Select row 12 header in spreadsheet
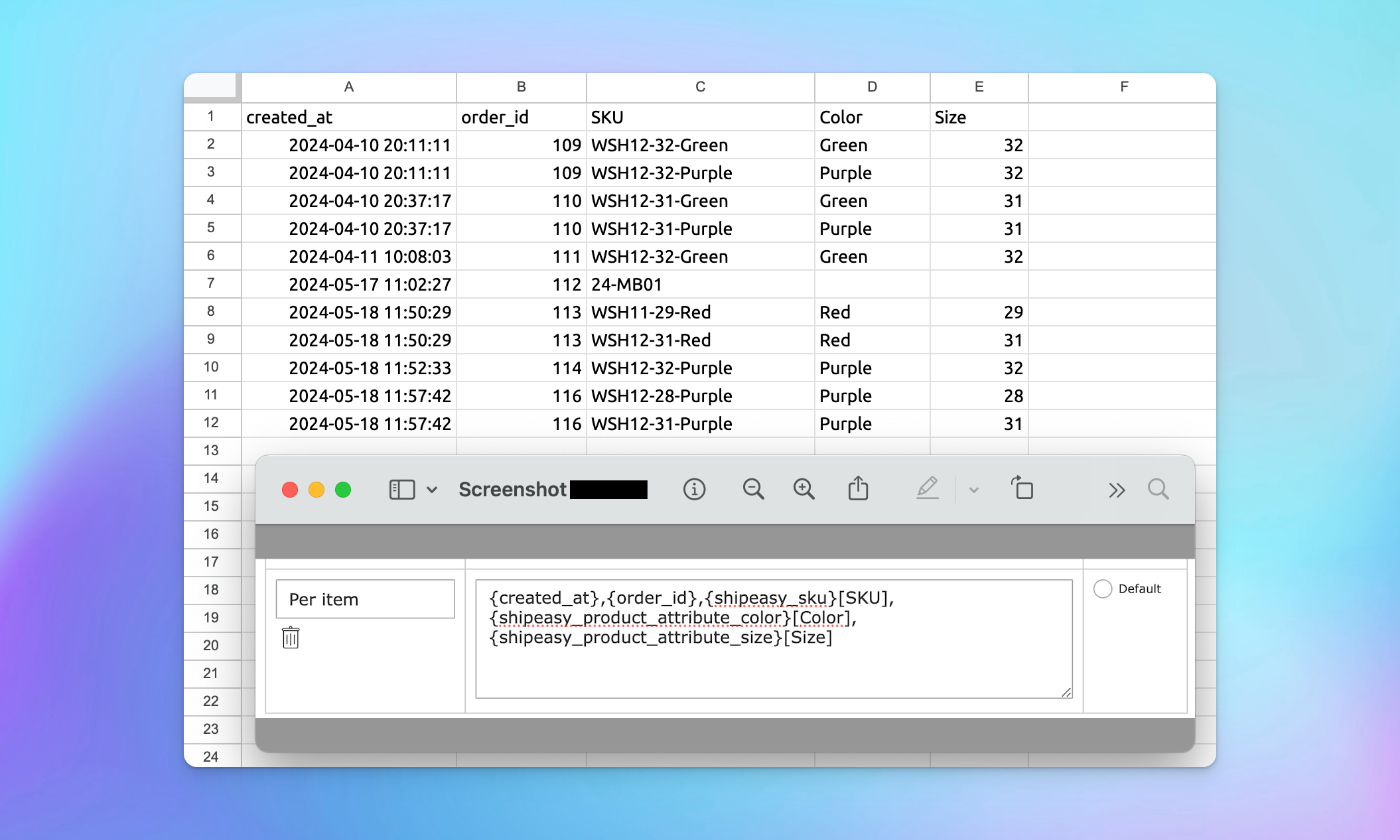The image size is (1400, 840). point(212,423)
